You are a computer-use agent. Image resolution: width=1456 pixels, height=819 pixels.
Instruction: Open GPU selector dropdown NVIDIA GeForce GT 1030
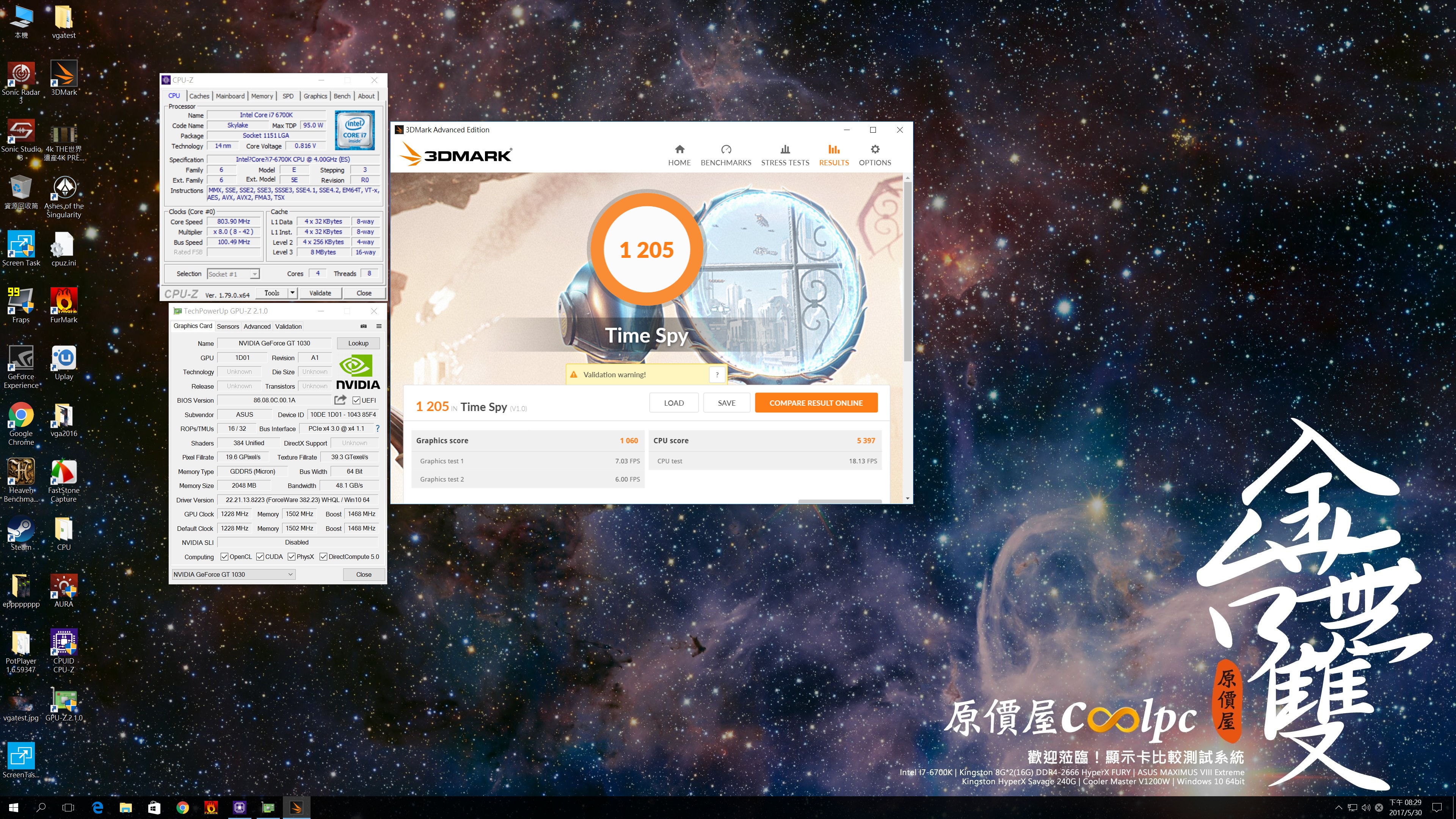point(234,574)
